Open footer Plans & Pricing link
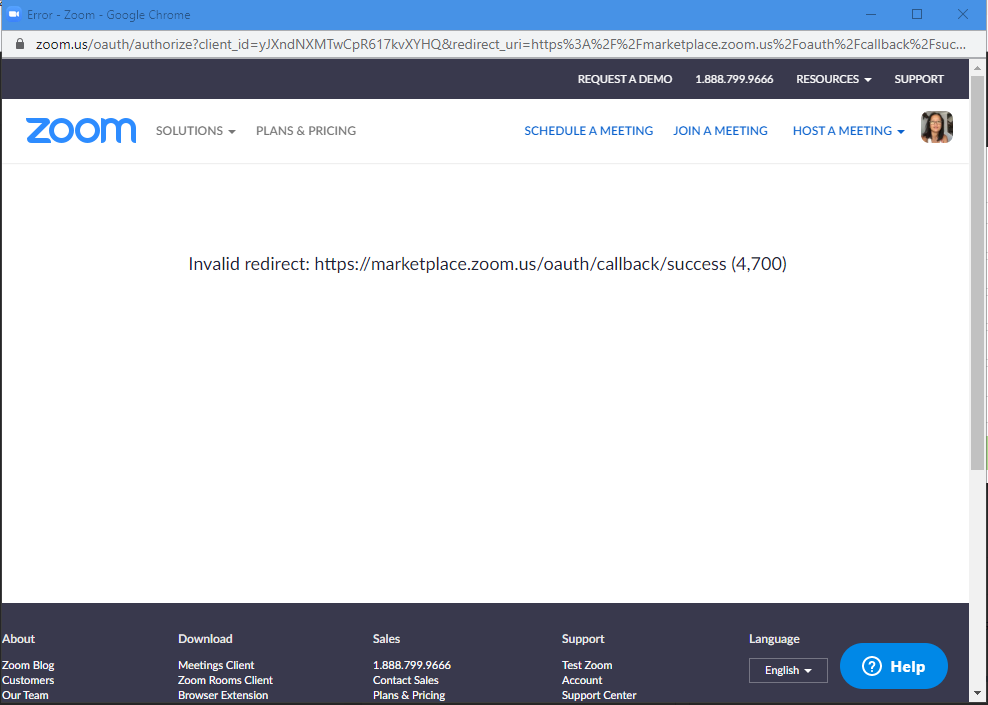This screenshot has width=988, height=705. pyautogui.click(x=409, y=695)
